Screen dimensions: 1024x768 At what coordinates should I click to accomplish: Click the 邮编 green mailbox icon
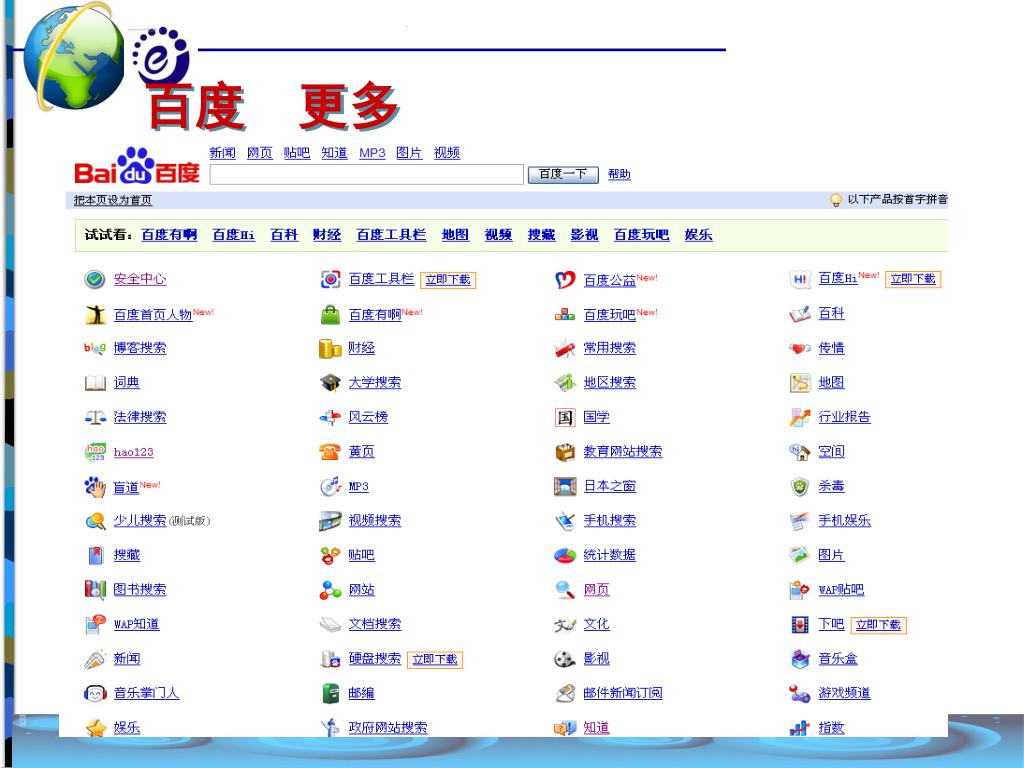click(331, 694)
